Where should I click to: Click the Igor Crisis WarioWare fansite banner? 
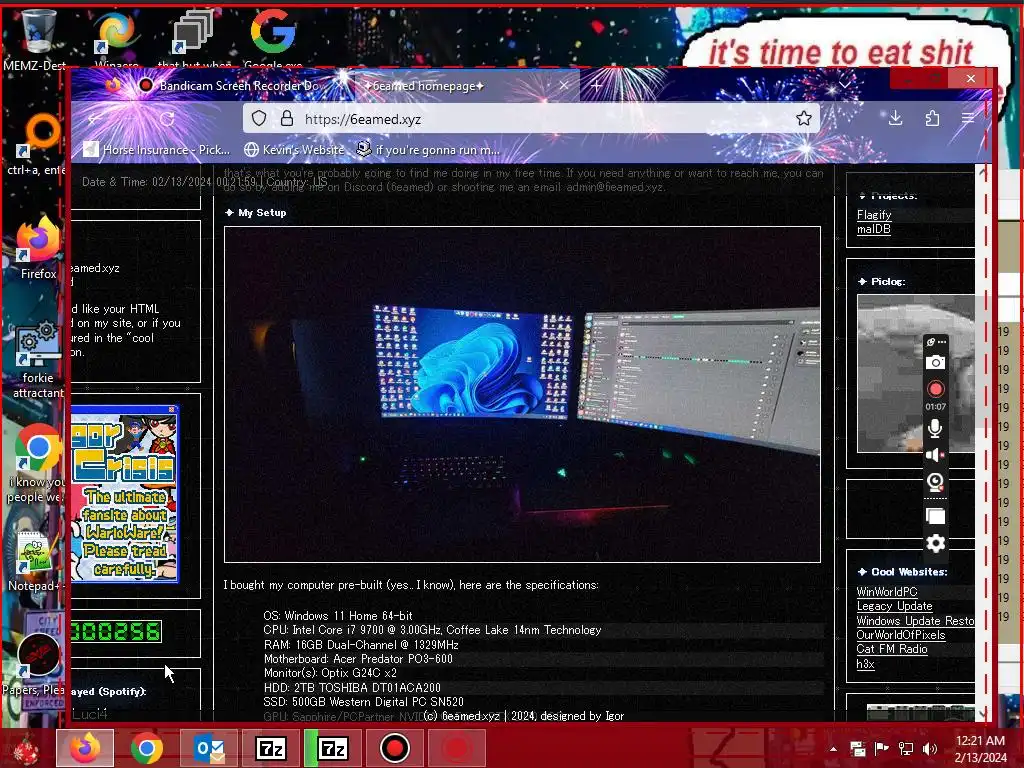(x=124, y=494)
